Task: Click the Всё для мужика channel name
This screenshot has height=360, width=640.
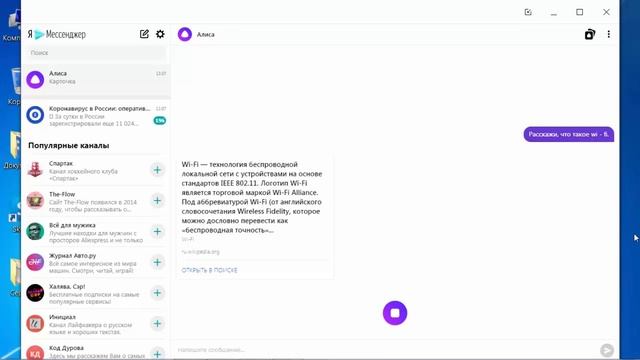Action: tap(72, 225)
